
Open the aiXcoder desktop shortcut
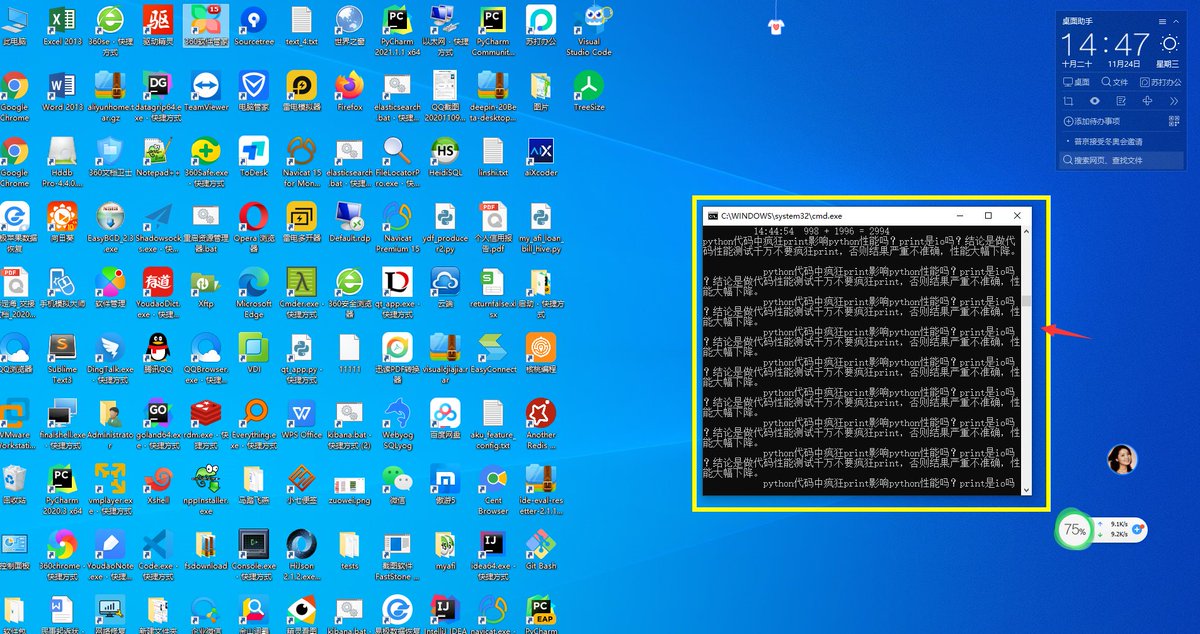coord(541,156)
